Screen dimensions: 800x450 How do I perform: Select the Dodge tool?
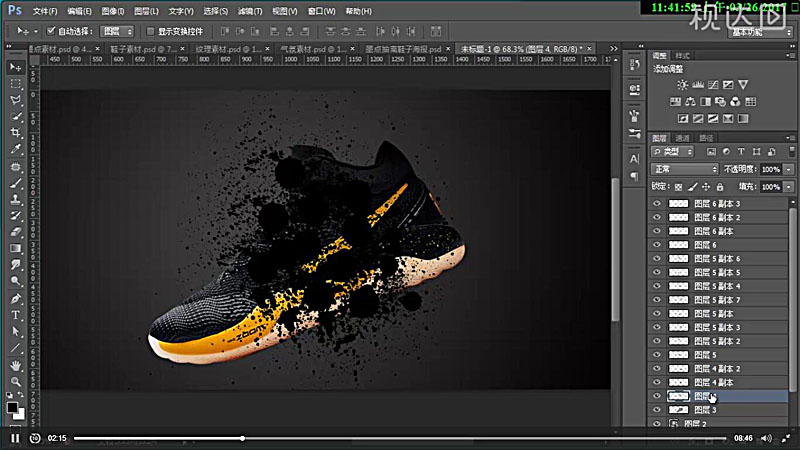[x=15, y=281]
